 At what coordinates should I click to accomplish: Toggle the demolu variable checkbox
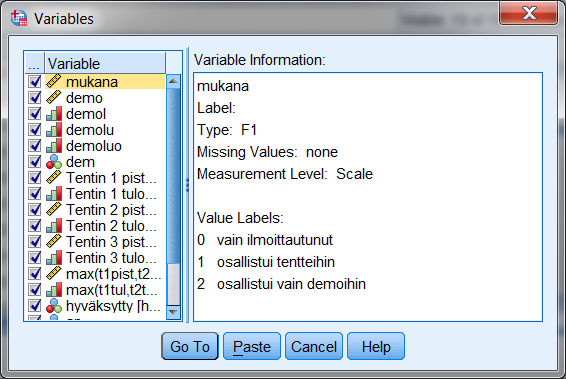35,130
